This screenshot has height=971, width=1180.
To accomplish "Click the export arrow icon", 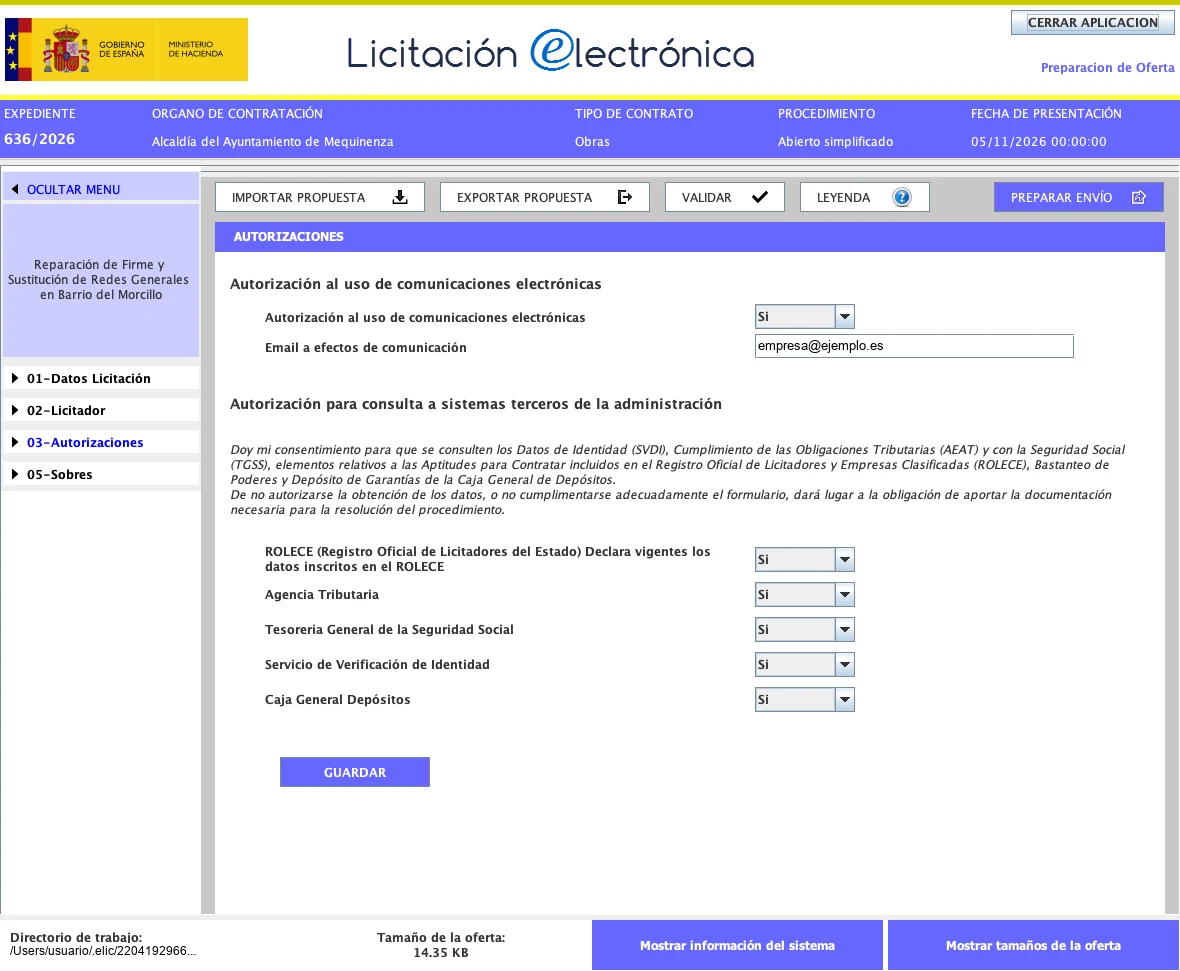I will [625, 197].
